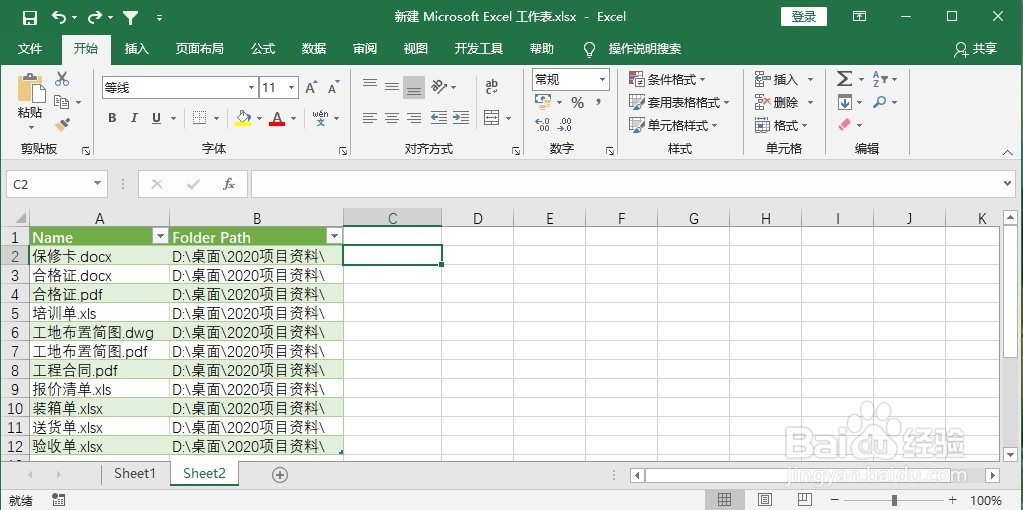Click the 登录 (Sign in) button
The image size is (1023, 510).
tap(804, 17)
